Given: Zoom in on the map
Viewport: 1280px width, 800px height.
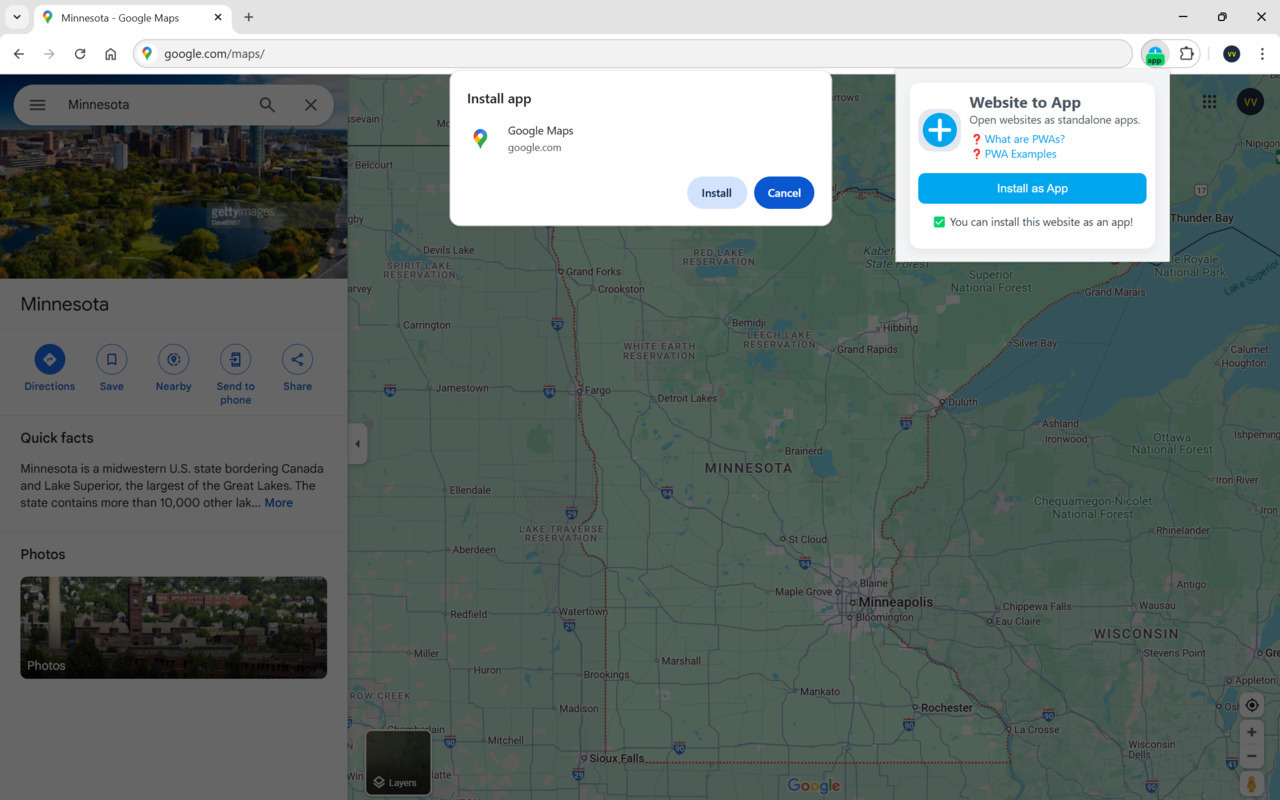Looking at the screenshot, I should pyautogui.click(x=1252, y=733).
